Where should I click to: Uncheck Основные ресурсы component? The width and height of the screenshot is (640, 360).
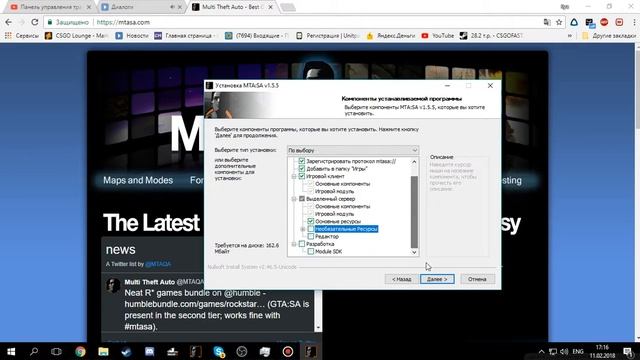pos(311,221)
